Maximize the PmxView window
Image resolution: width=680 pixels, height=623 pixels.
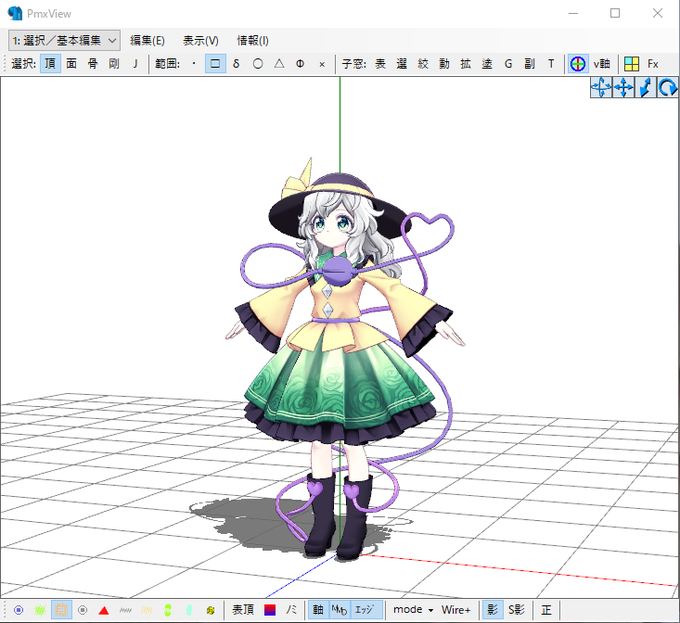pos(615,13)
